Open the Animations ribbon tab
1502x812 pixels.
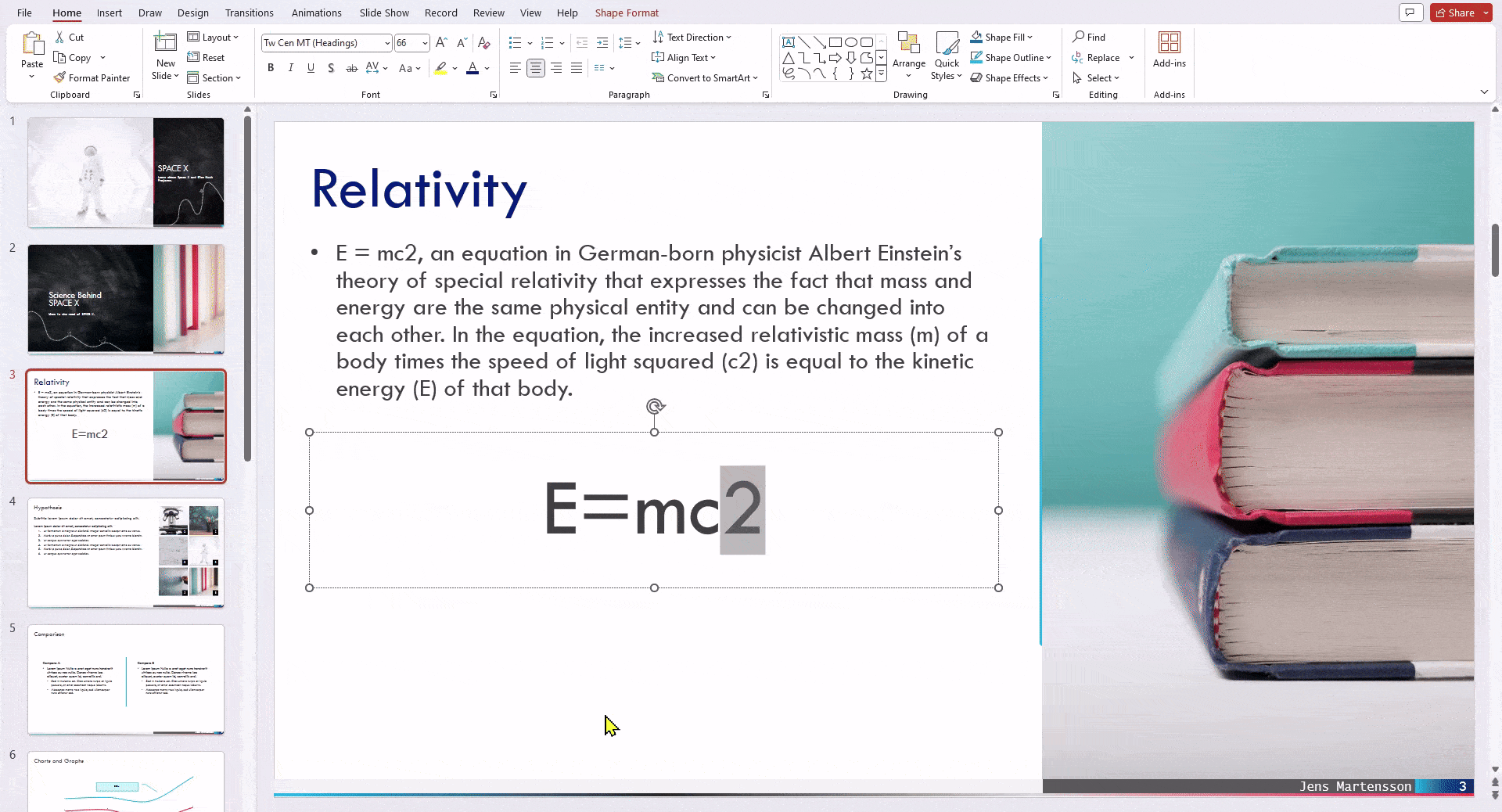pos(316,13)
